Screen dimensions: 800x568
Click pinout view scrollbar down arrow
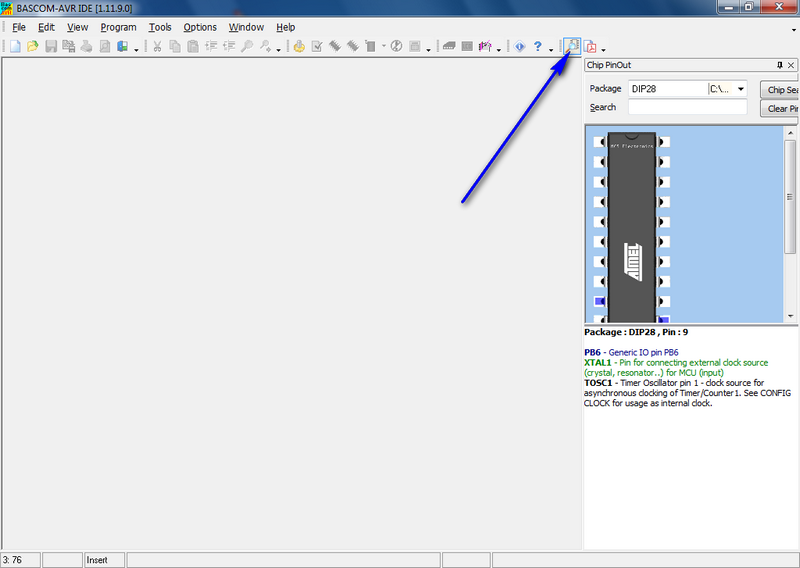[790, 316]
